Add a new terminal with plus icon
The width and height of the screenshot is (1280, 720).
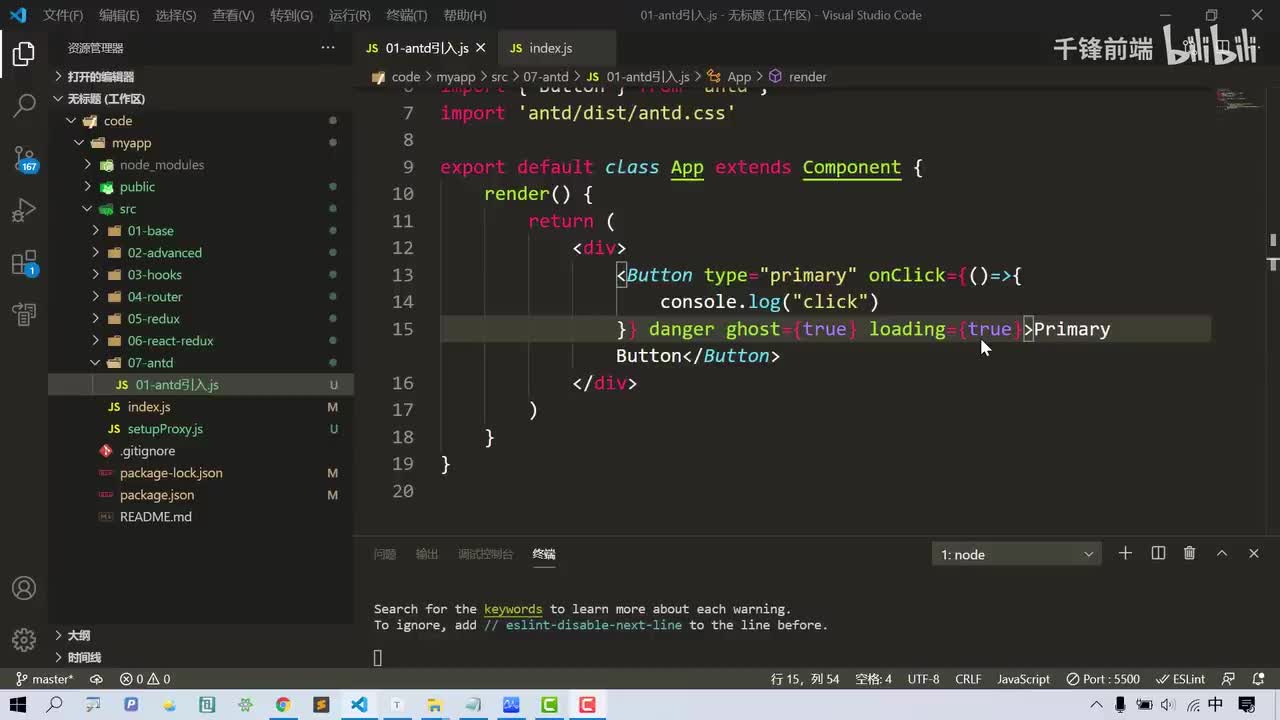tap(1125, 553)
